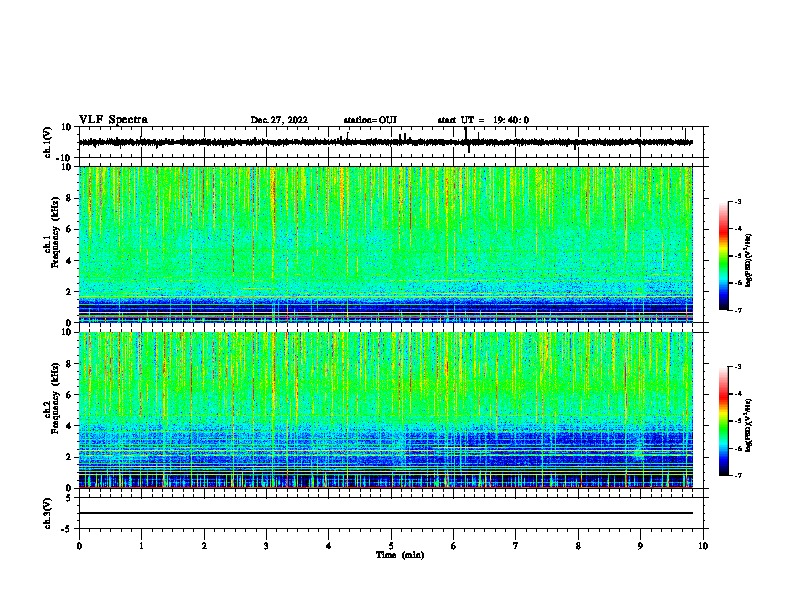The image size is (792, 612).
Task: Click time axis tick label "4"
Action: 329,546
